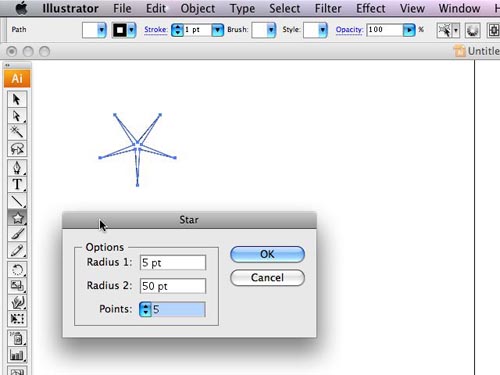This screenshot has width=500, height=375.
Task: Click the Recolor Artwork wheel icon
Action: pos(473,30)
